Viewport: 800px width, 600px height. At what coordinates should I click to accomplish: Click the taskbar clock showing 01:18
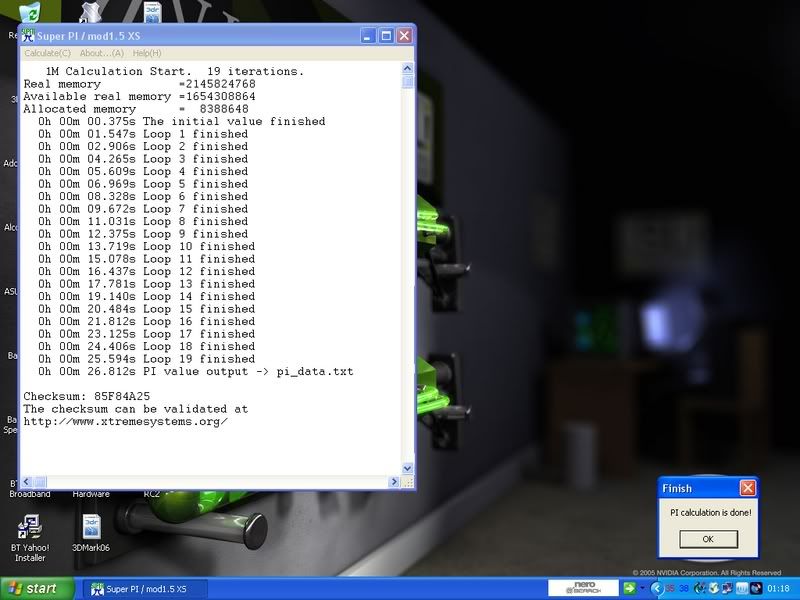[778, 589]
